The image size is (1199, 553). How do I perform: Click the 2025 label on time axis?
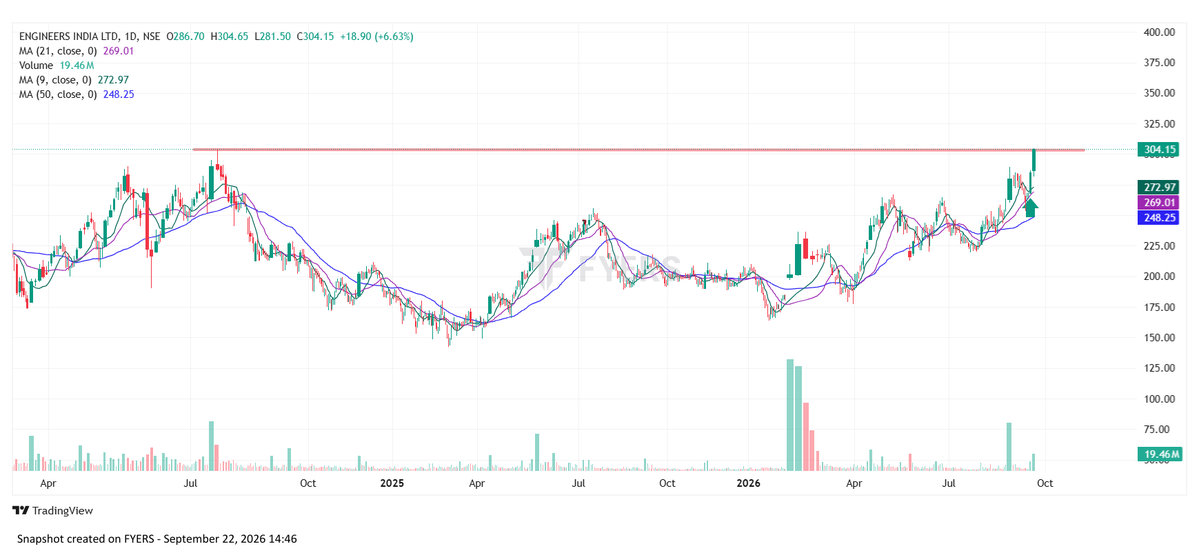tap(392, 483)
